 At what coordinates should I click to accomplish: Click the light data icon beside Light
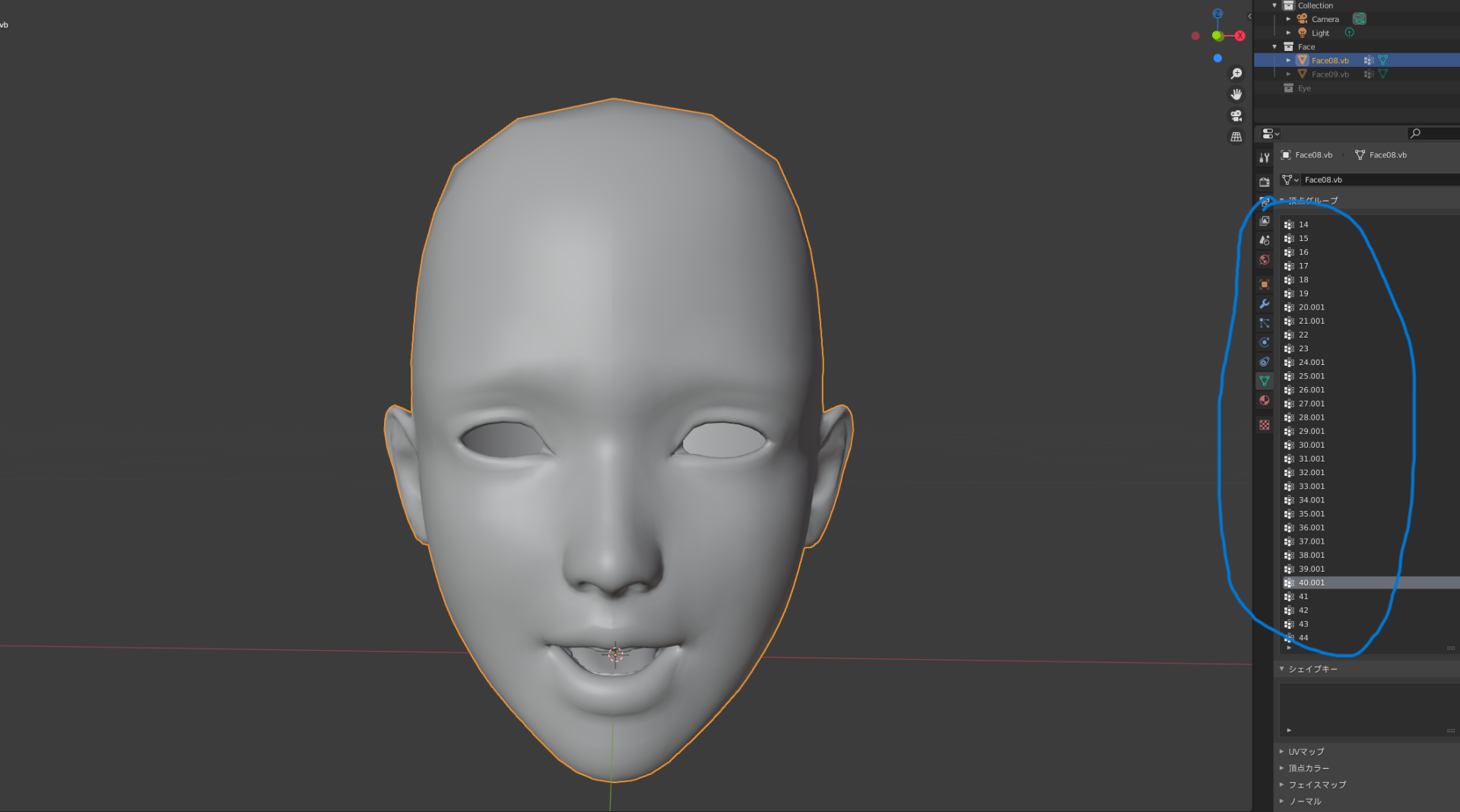pyautogui.click(x=1350, y=33)
